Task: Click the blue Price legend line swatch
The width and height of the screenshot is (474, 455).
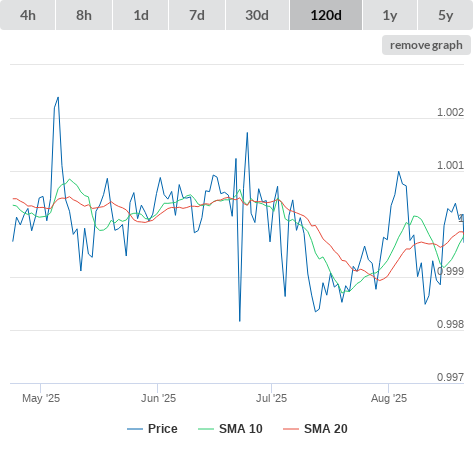Action: (135, 429)
